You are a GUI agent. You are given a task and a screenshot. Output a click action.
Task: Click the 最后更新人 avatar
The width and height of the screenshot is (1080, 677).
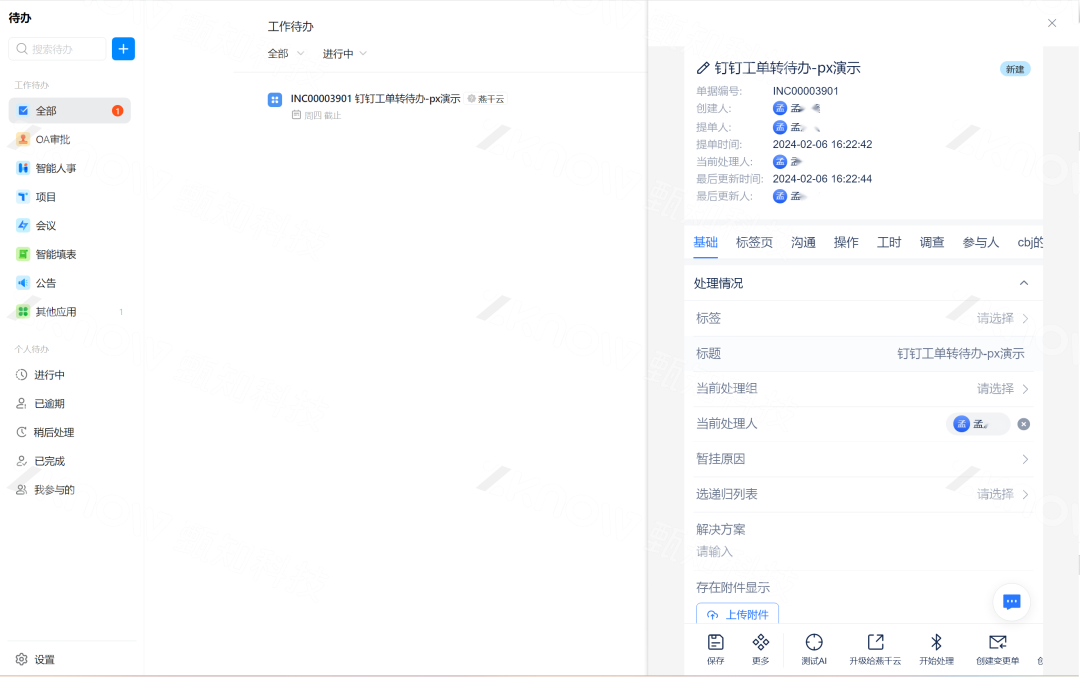[780, 196]
